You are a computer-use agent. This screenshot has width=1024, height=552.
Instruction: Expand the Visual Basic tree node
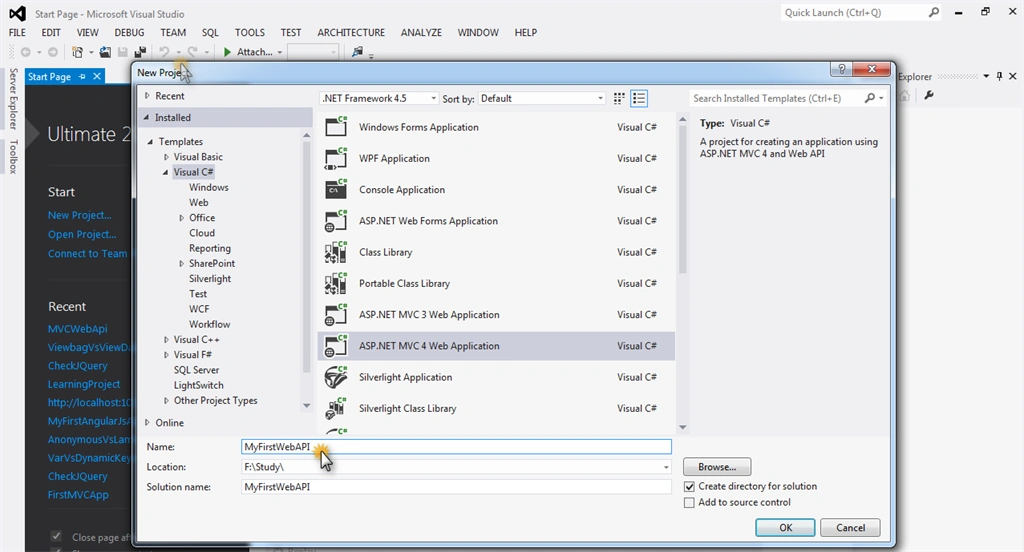(166, 157)
